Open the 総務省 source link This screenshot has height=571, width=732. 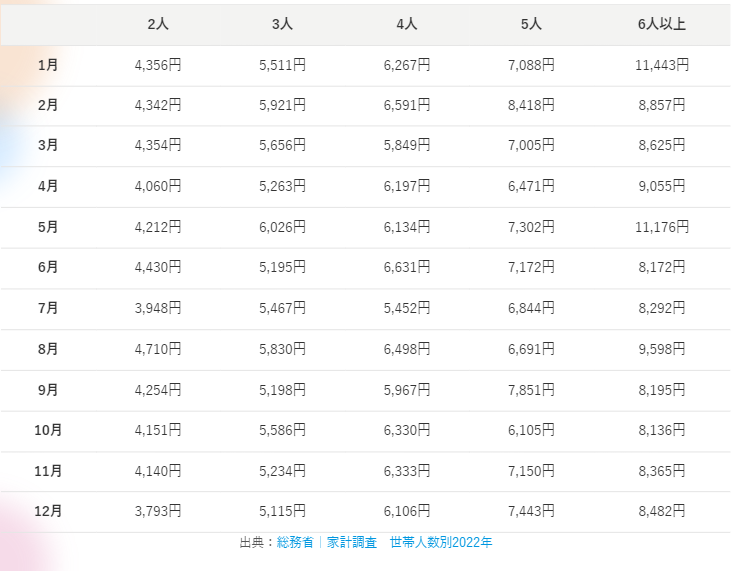coord(295,543)
